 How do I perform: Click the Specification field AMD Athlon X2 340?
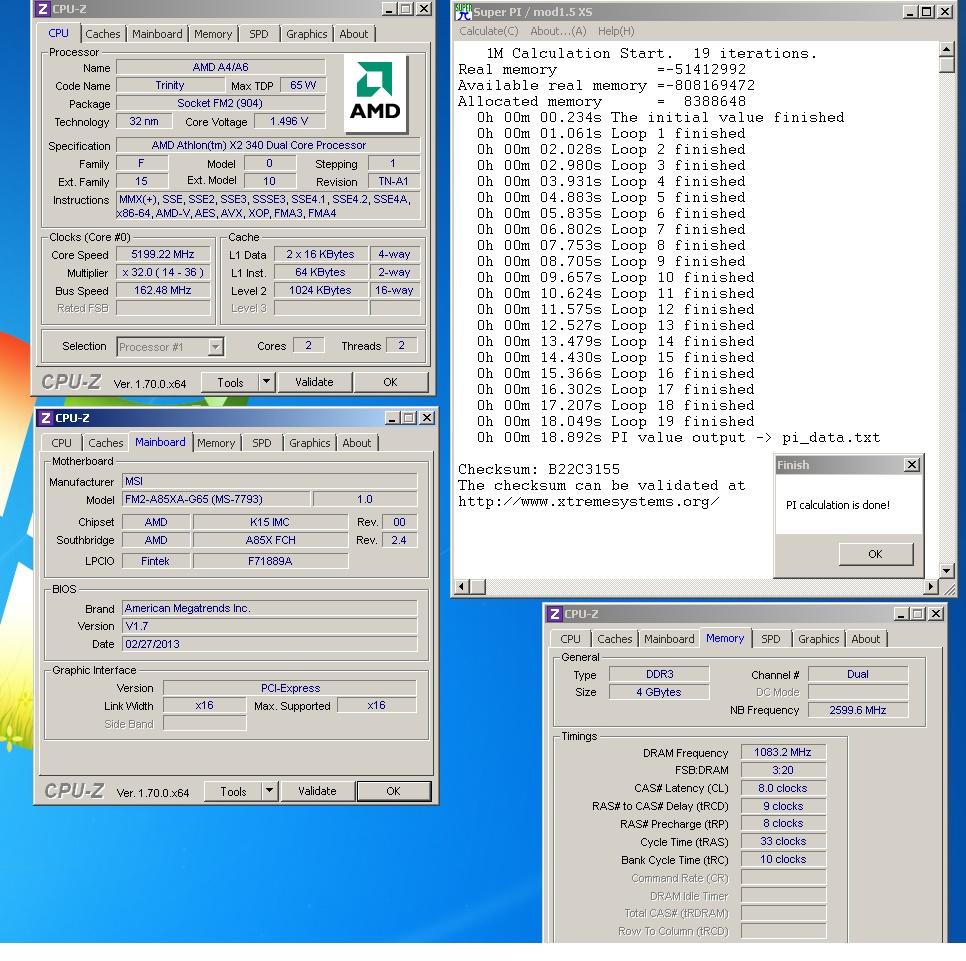268,145
